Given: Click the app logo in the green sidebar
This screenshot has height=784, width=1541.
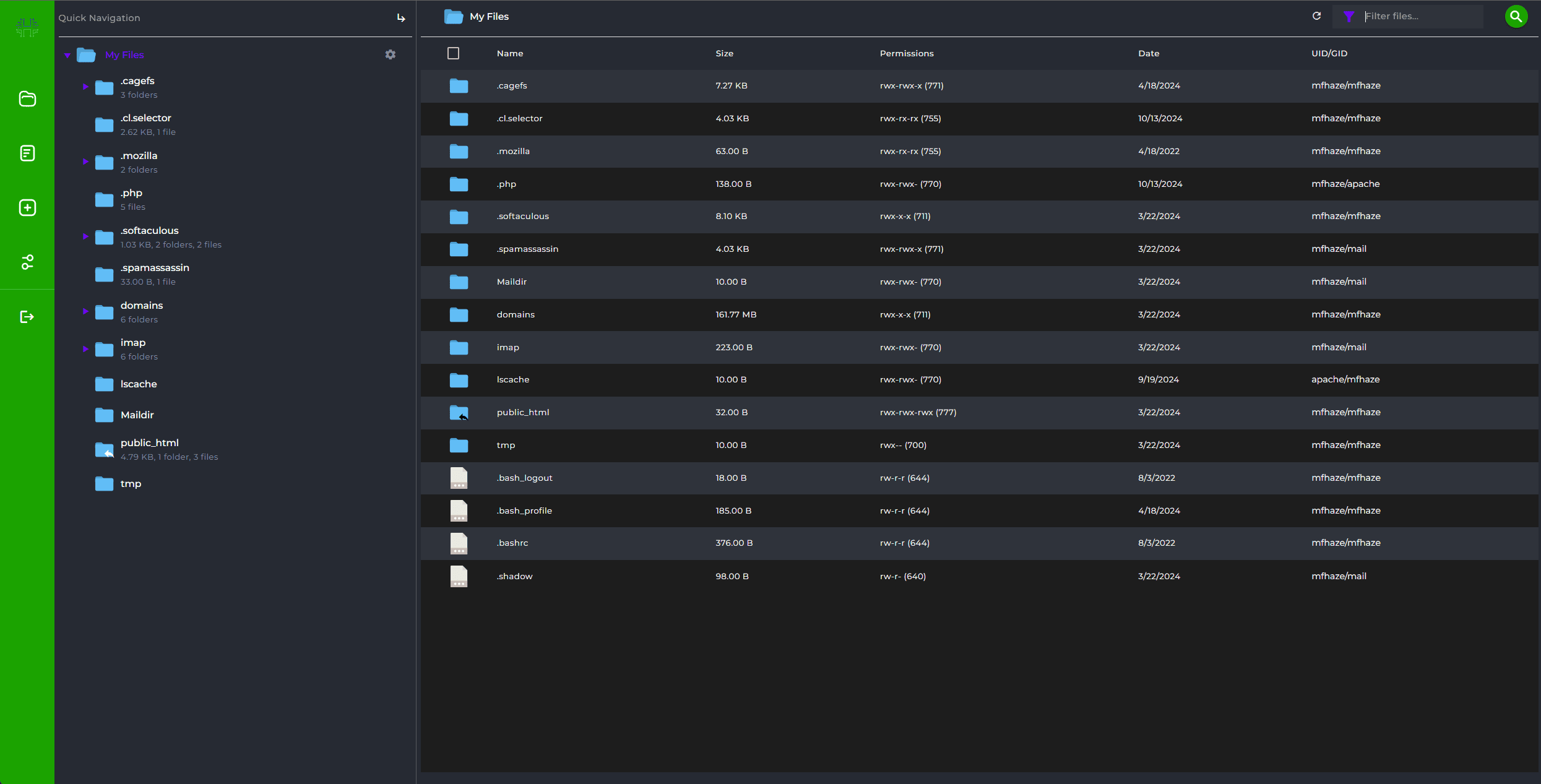Looking at the screenshot, I should [x=27, y=27].
